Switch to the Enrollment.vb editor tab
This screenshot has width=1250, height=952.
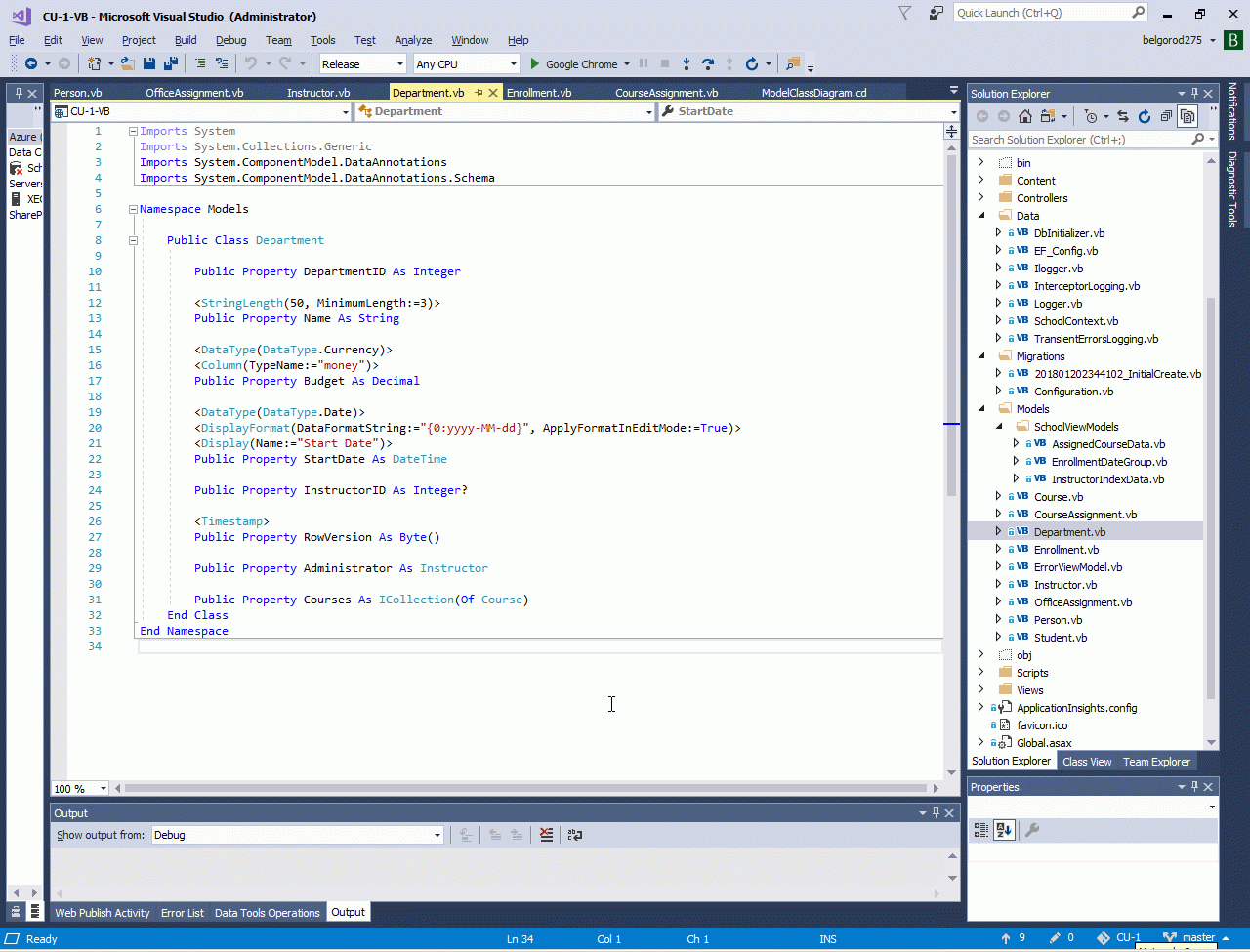point(539,93)
